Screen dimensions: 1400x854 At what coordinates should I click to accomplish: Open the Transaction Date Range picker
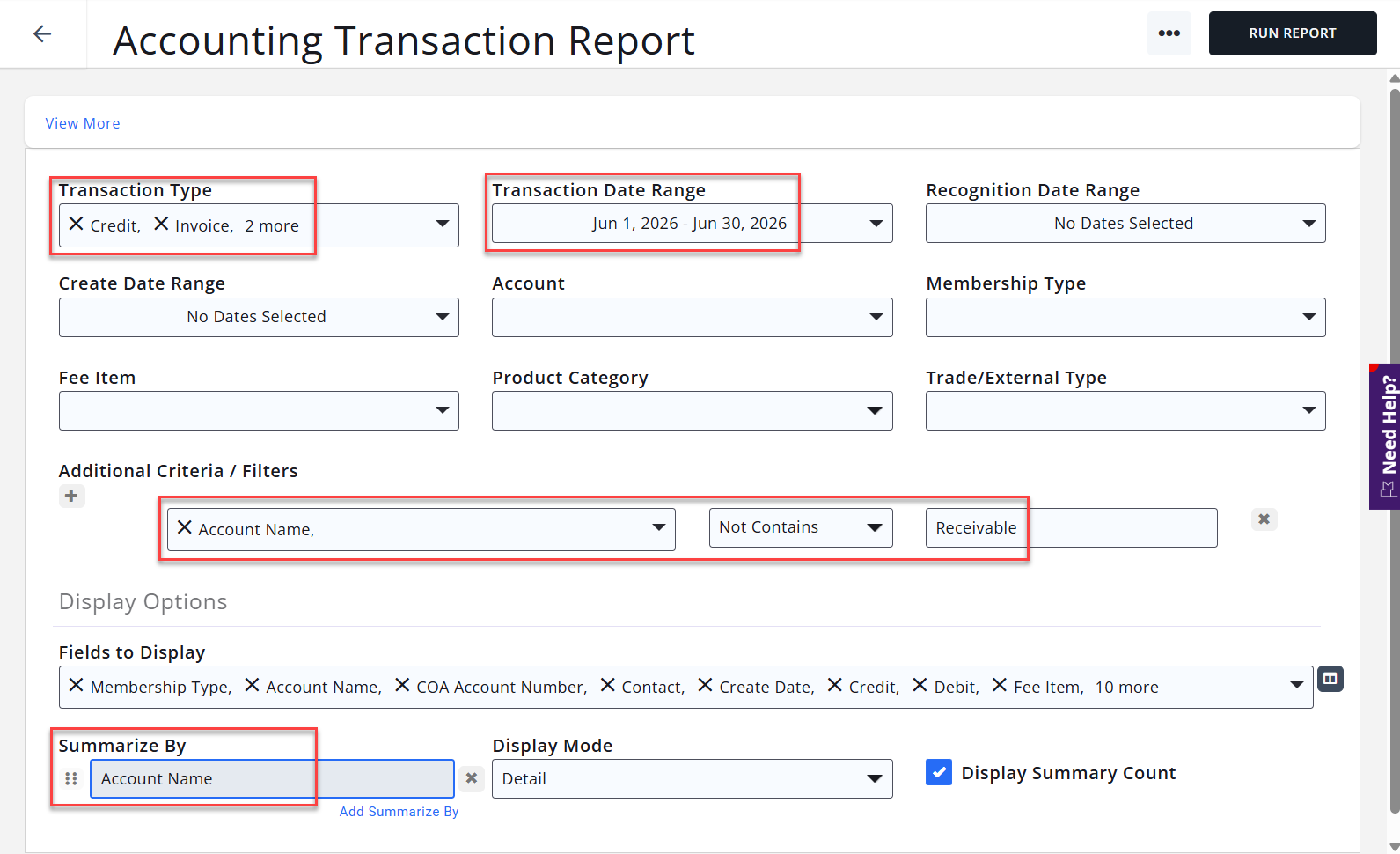(x=692, y=224)
